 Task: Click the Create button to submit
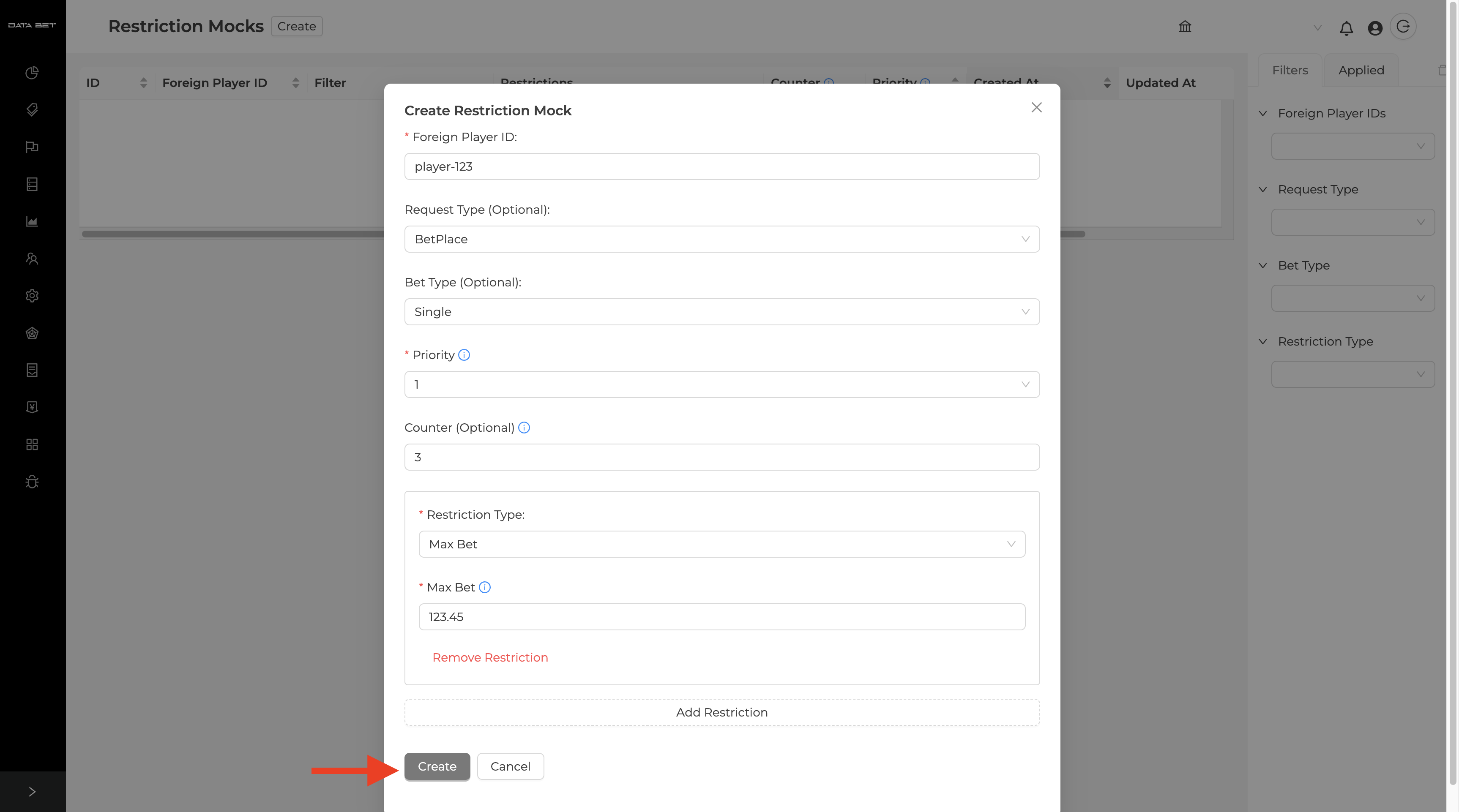click(437, 766)
